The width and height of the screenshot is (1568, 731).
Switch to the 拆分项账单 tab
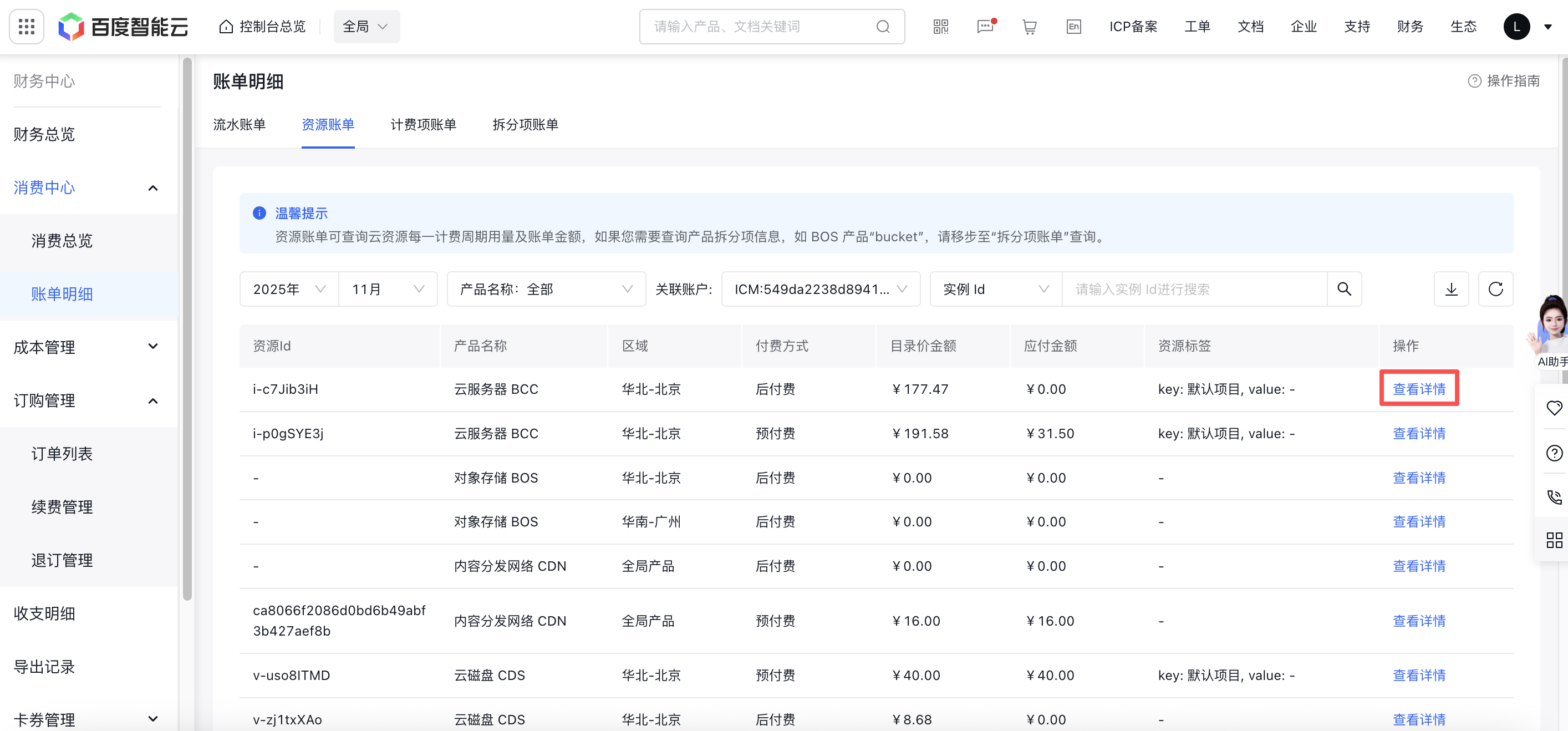pyautogui.click(x=525, y=125)
